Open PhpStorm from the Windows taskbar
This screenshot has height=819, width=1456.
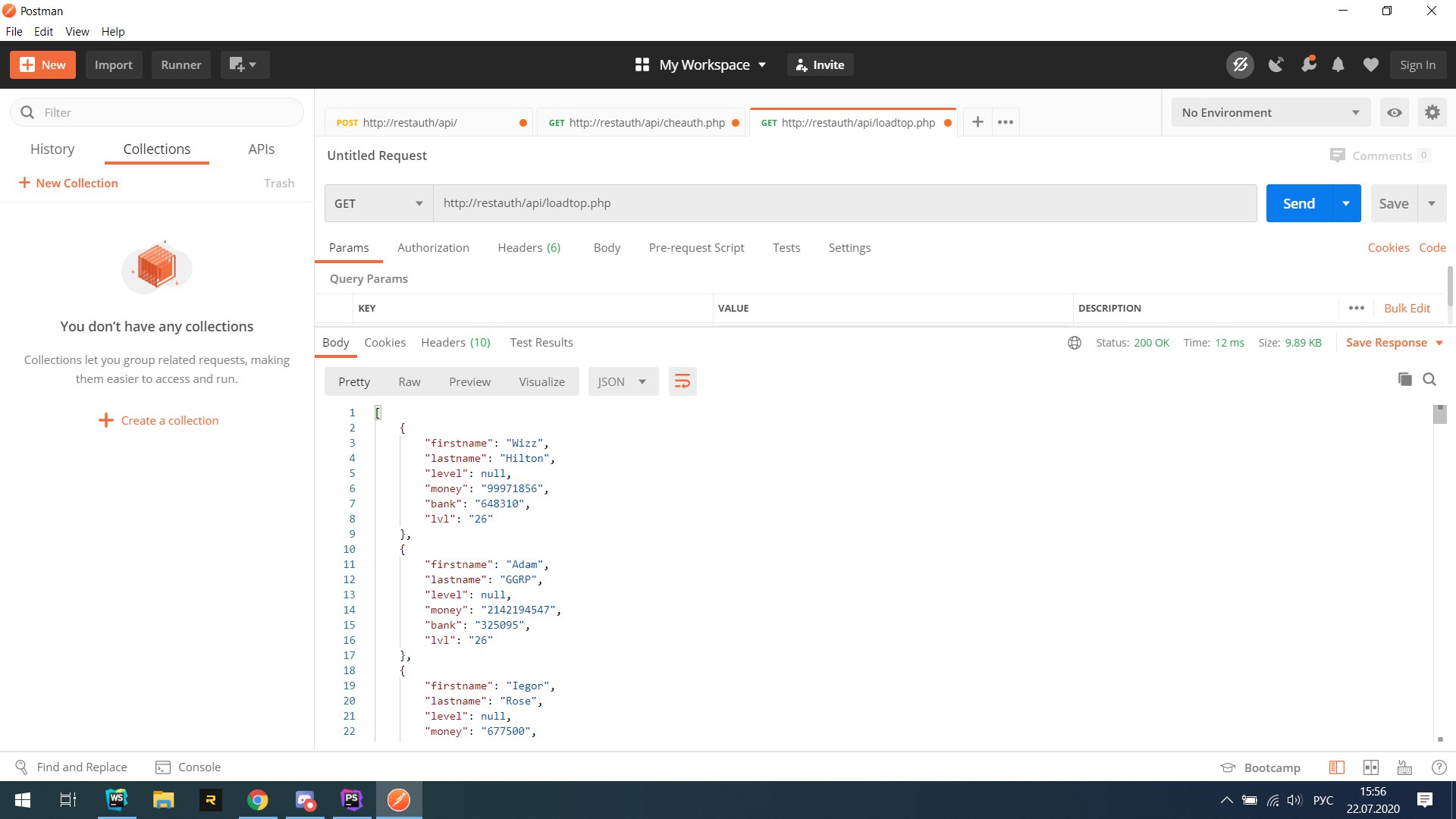(352, 800)
